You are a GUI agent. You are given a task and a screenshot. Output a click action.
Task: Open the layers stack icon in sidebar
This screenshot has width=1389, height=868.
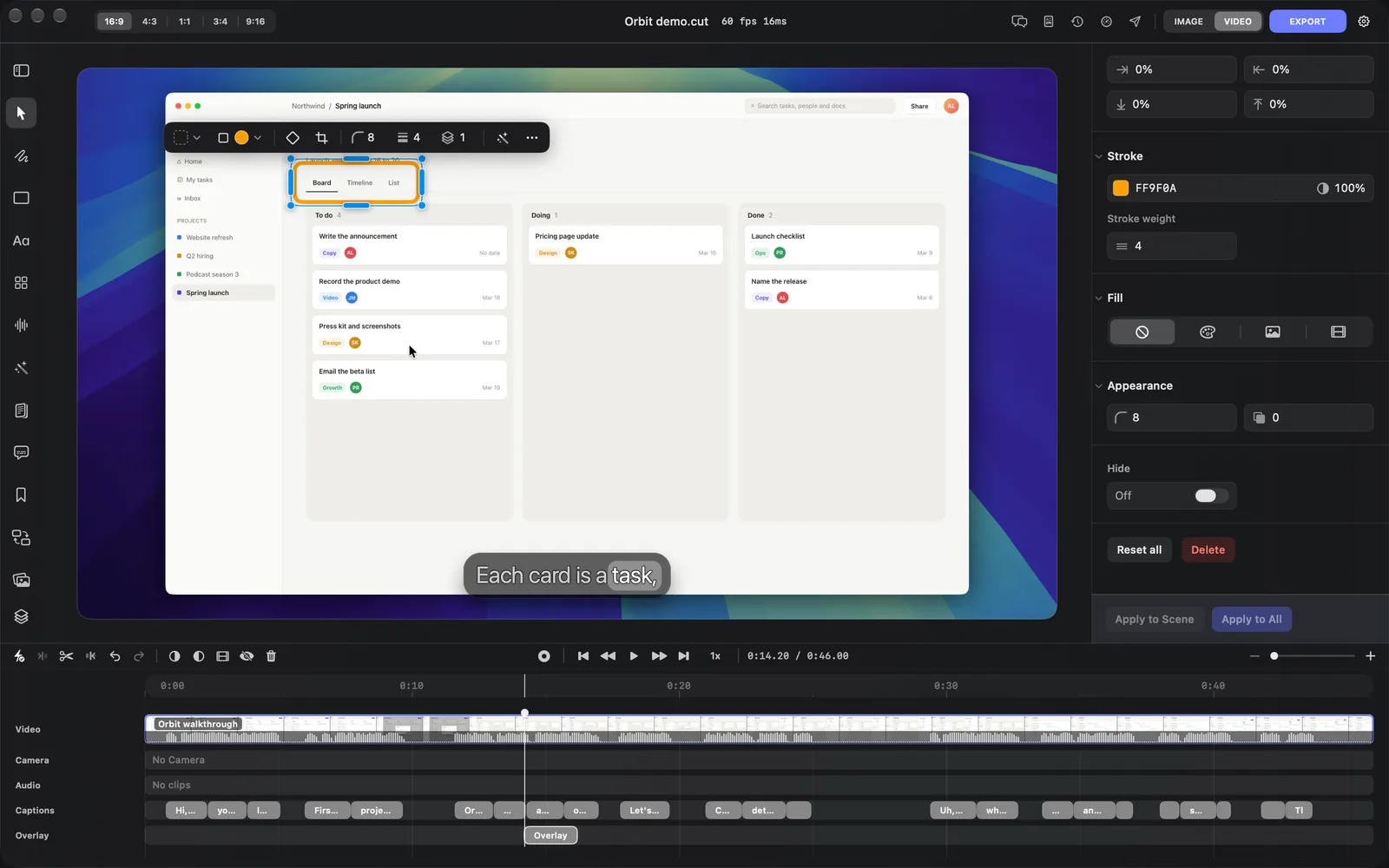[21, 616]
